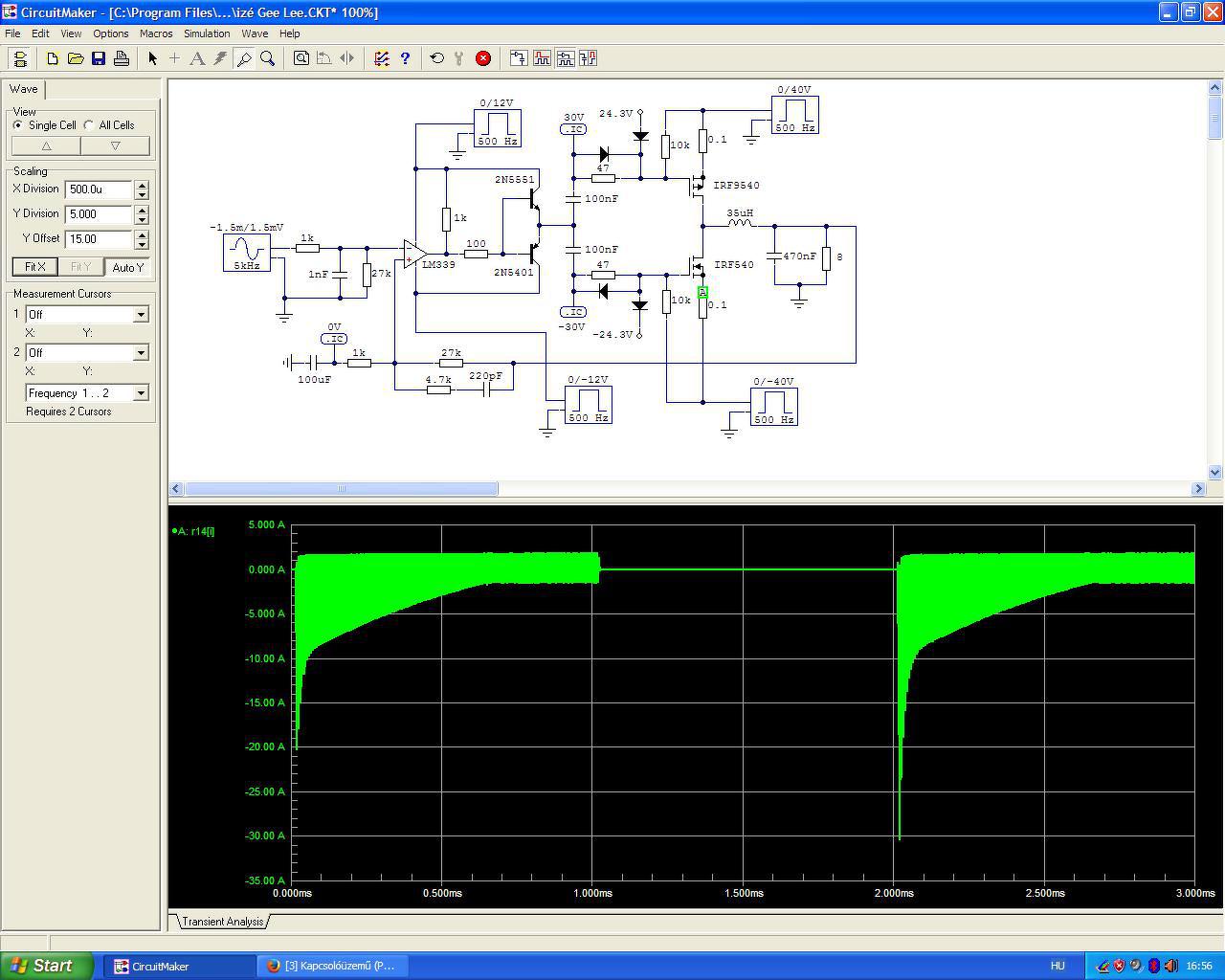Click the rotate 90 degrees icon
The height and width of the screenshot is (980, 1225).
point(324,58)
